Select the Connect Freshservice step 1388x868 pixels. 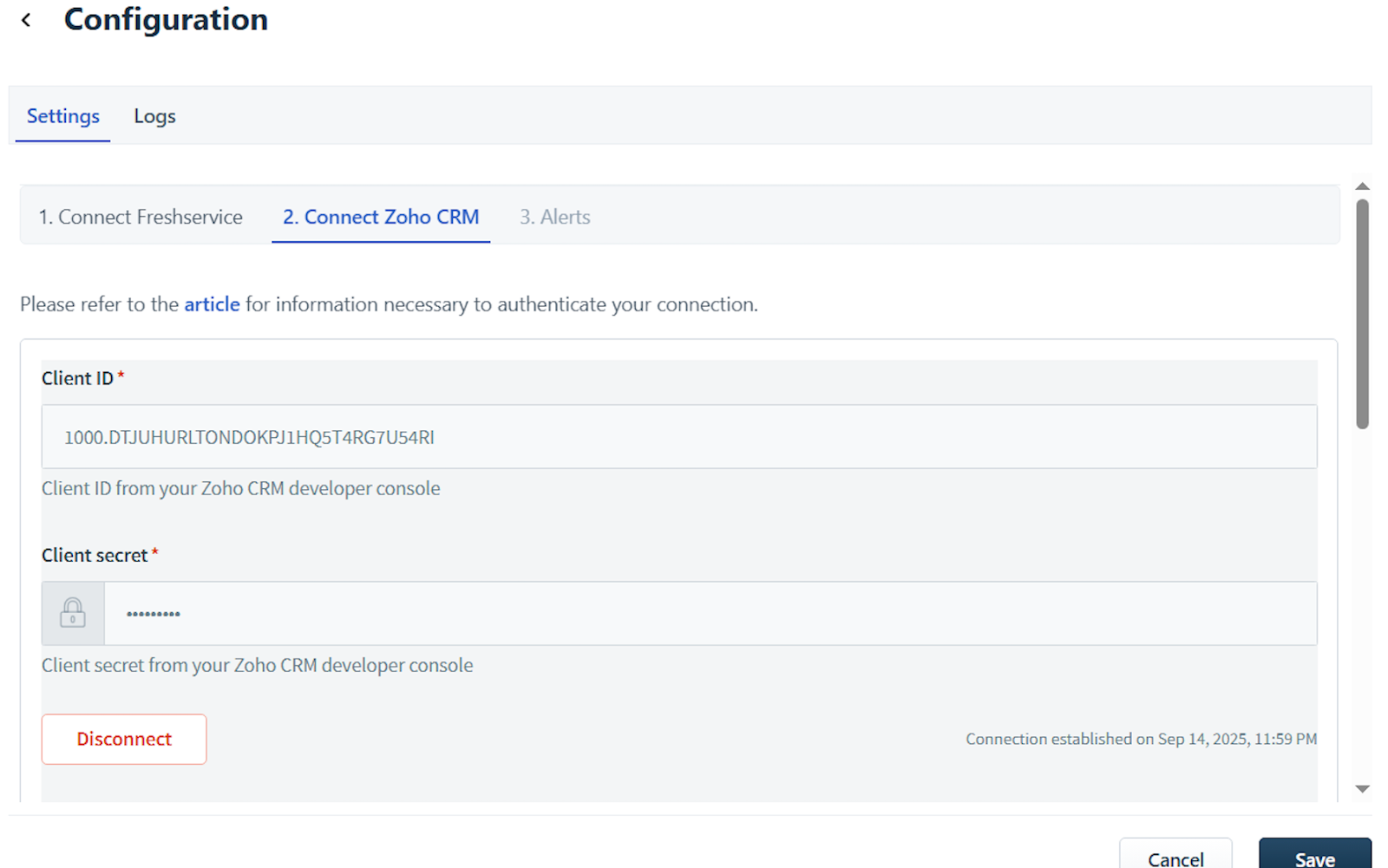(141, 217)
